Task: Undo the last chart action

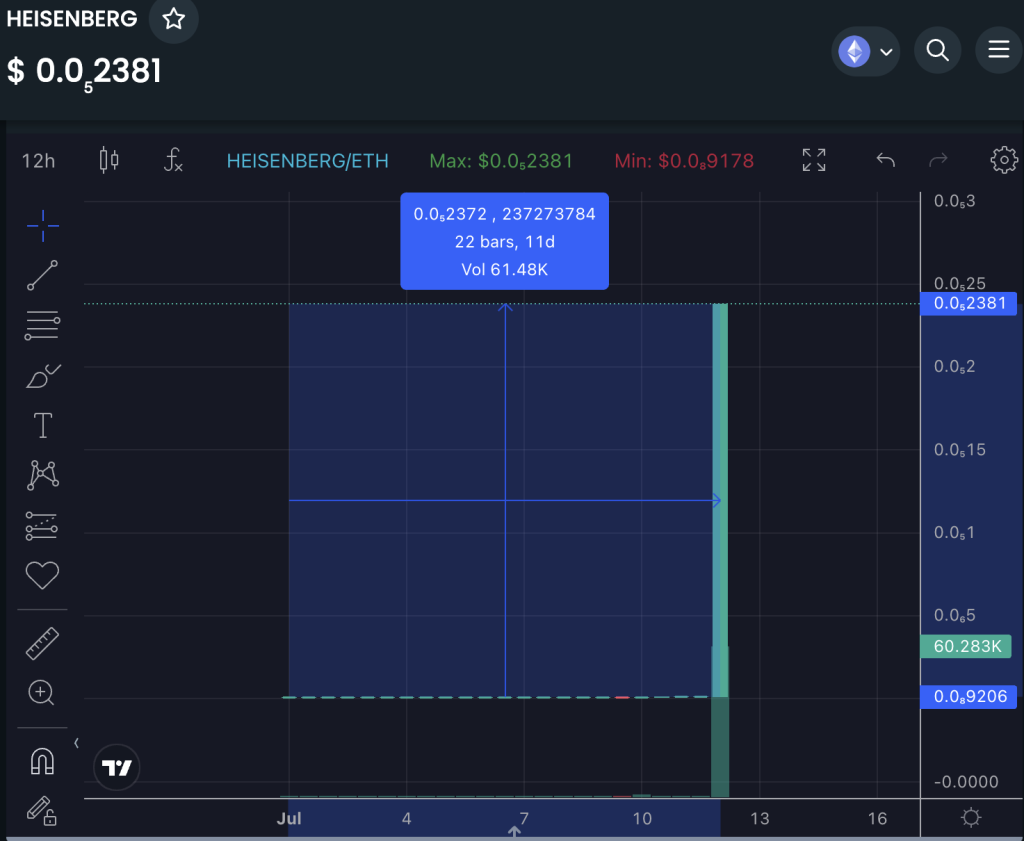Action: [885, 160]
